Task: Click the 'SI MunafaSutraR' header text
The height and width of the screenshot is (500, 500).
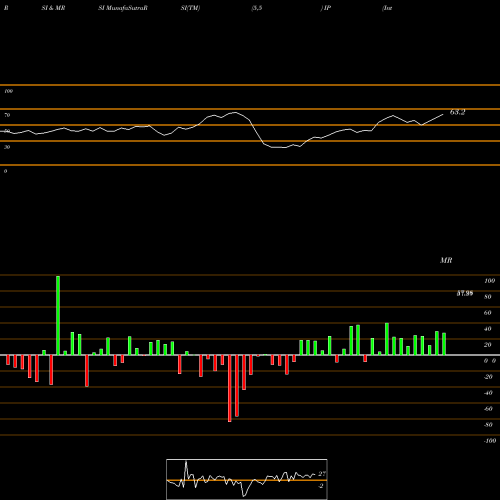Action: pos(123,8)
